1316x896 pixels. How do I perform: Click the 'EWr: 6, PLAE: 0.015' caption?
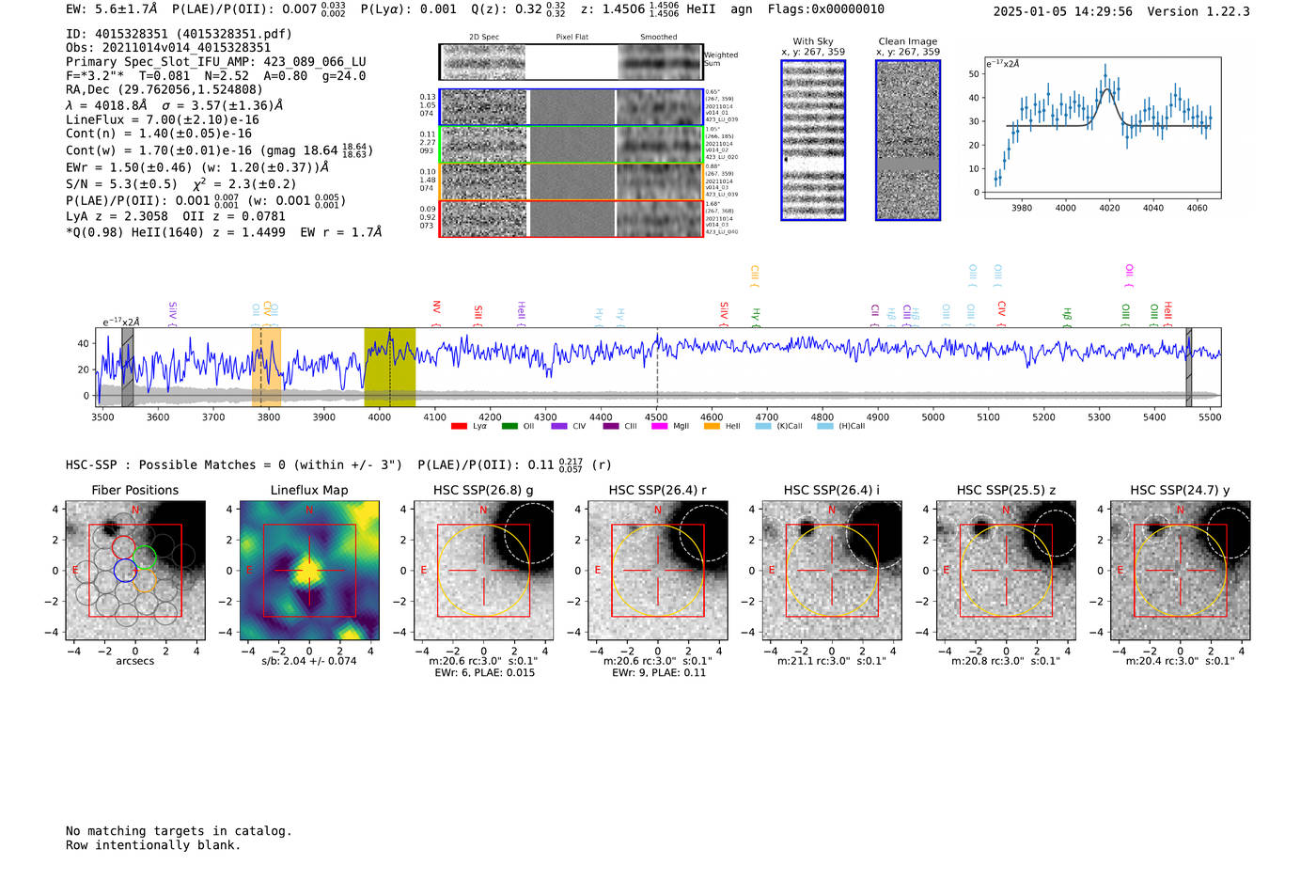[x=483, y=673]
